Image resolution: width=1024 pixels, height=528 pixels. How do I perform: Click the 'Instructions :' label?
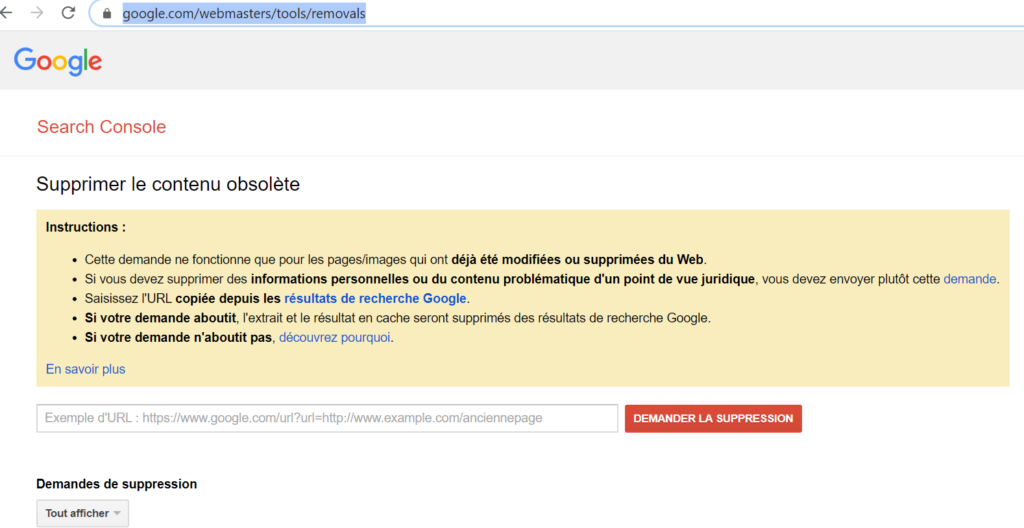[86, 227]
